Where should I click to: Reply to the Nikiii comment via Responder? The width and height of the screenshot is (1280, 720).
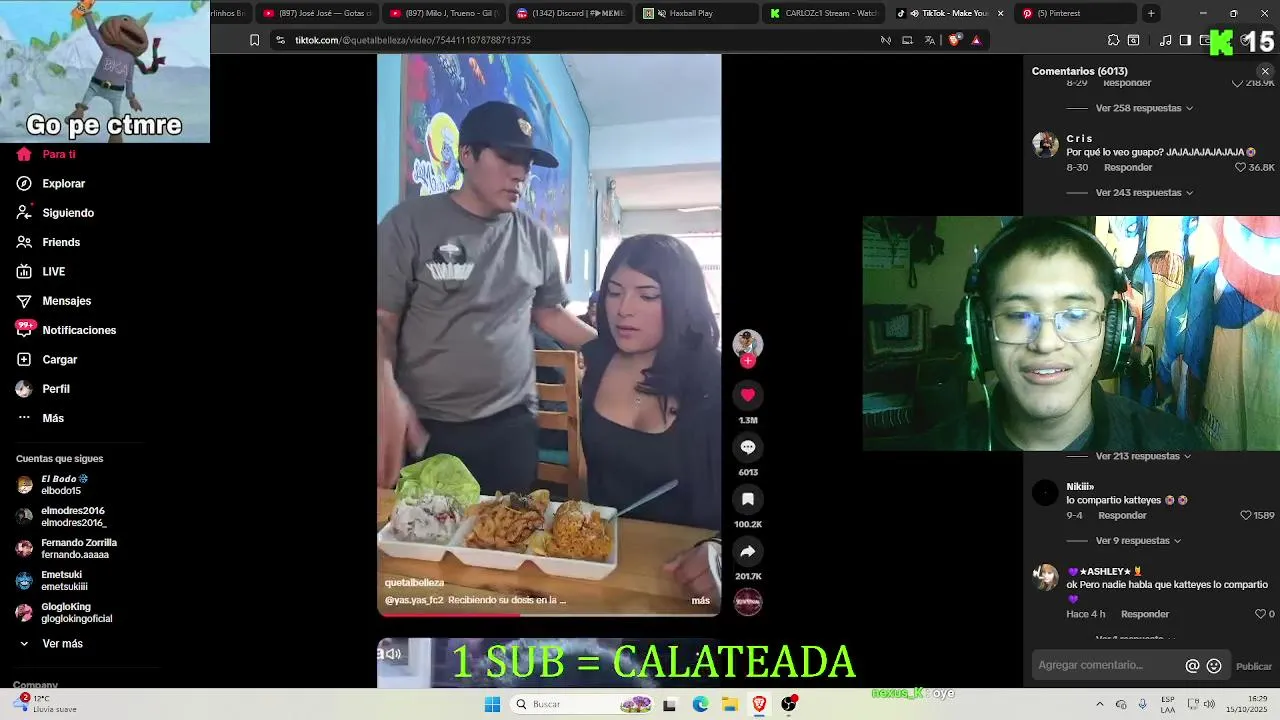coord(1122,516)
